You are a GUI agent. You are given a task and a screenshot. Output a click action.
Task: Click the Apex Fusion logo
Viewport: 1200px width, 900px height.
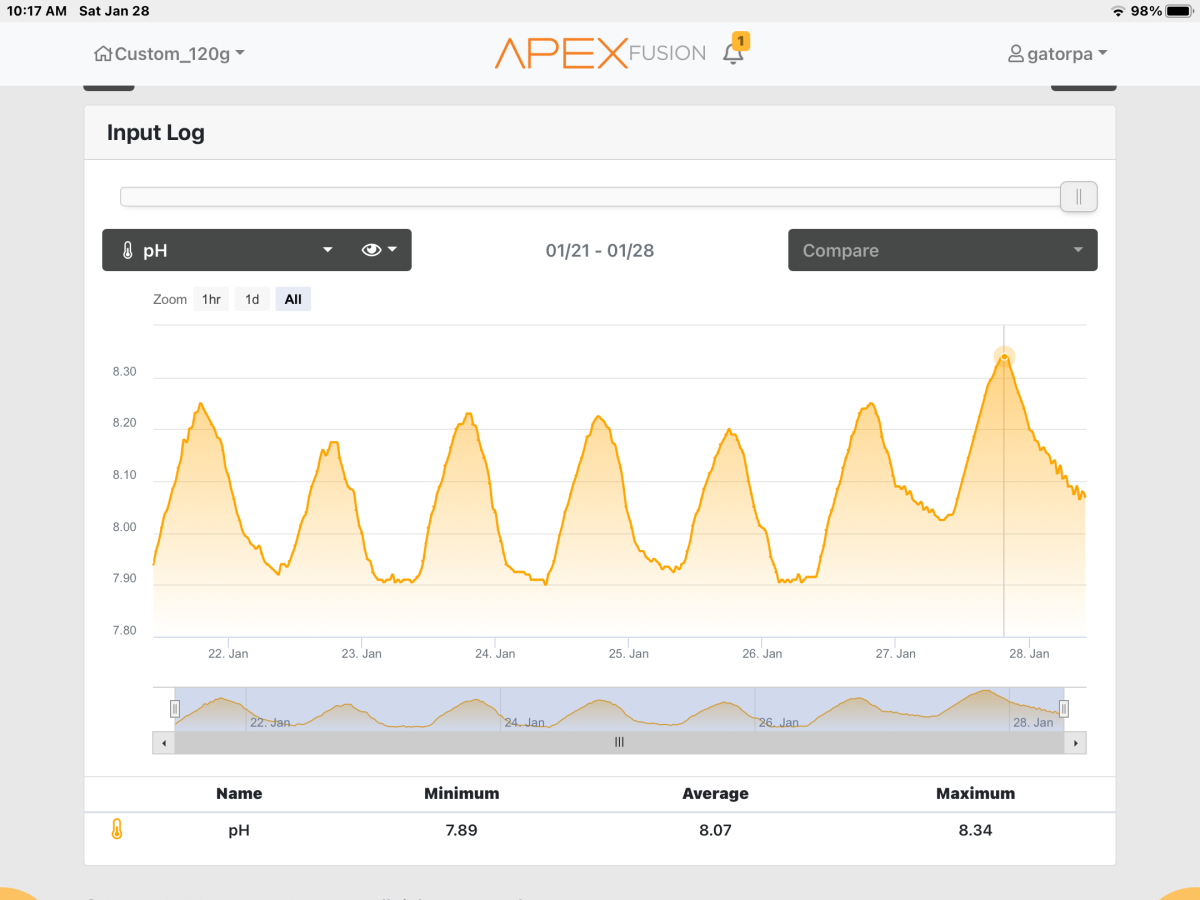pos(600,54)
